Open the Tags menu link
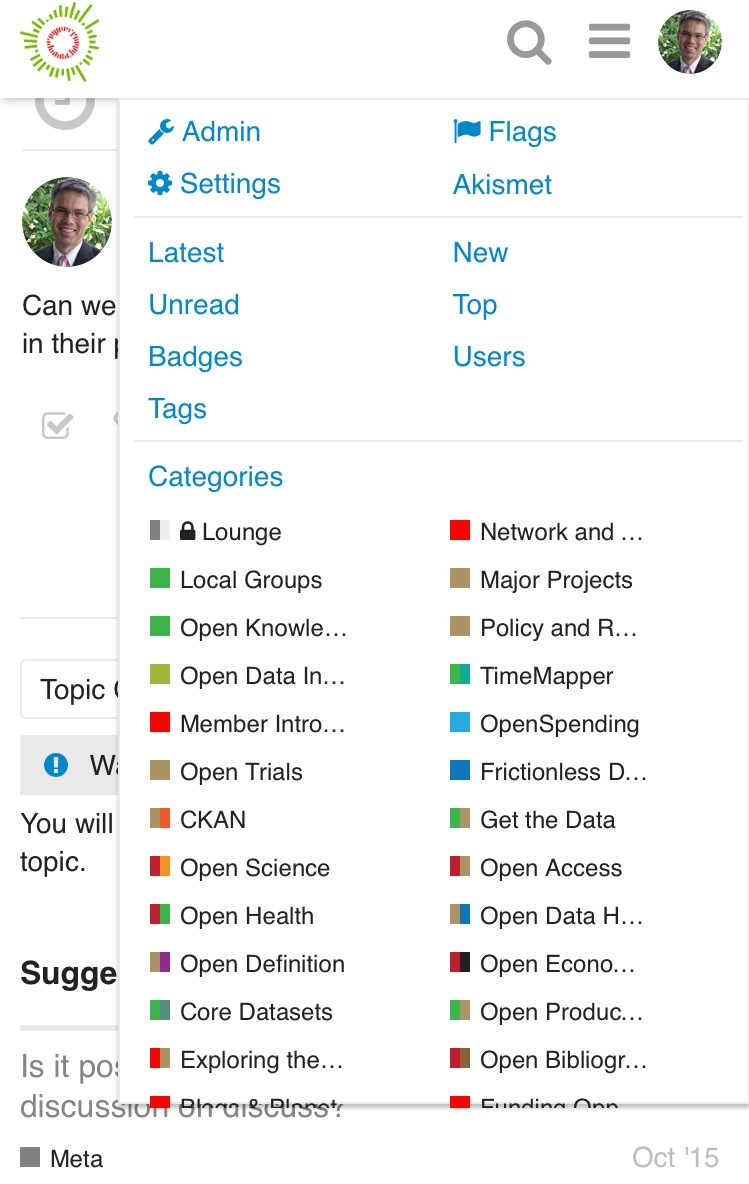Image resolution: width=749 pixels, height=1184 pixels. pyautogui.click(x=177, y=409)
